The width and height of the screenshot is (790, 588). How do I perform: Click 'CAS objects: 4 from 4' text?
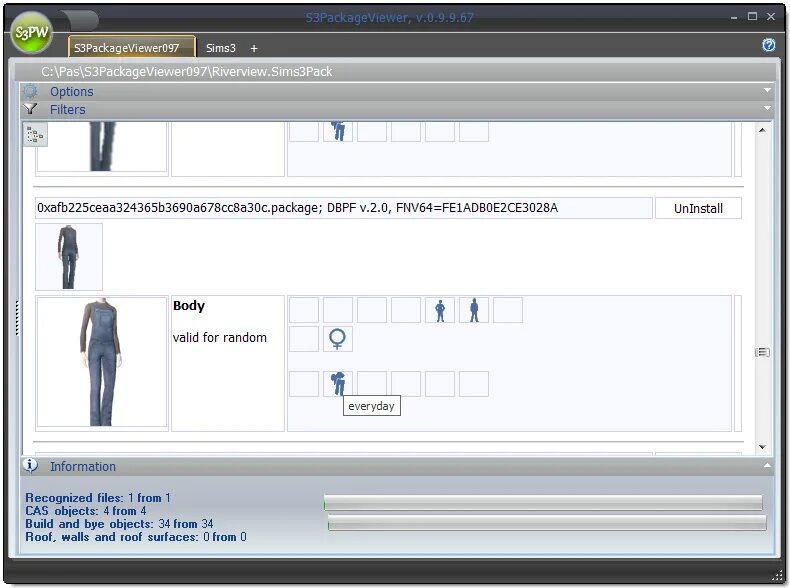pyautogui.click(x=86, y=511)
